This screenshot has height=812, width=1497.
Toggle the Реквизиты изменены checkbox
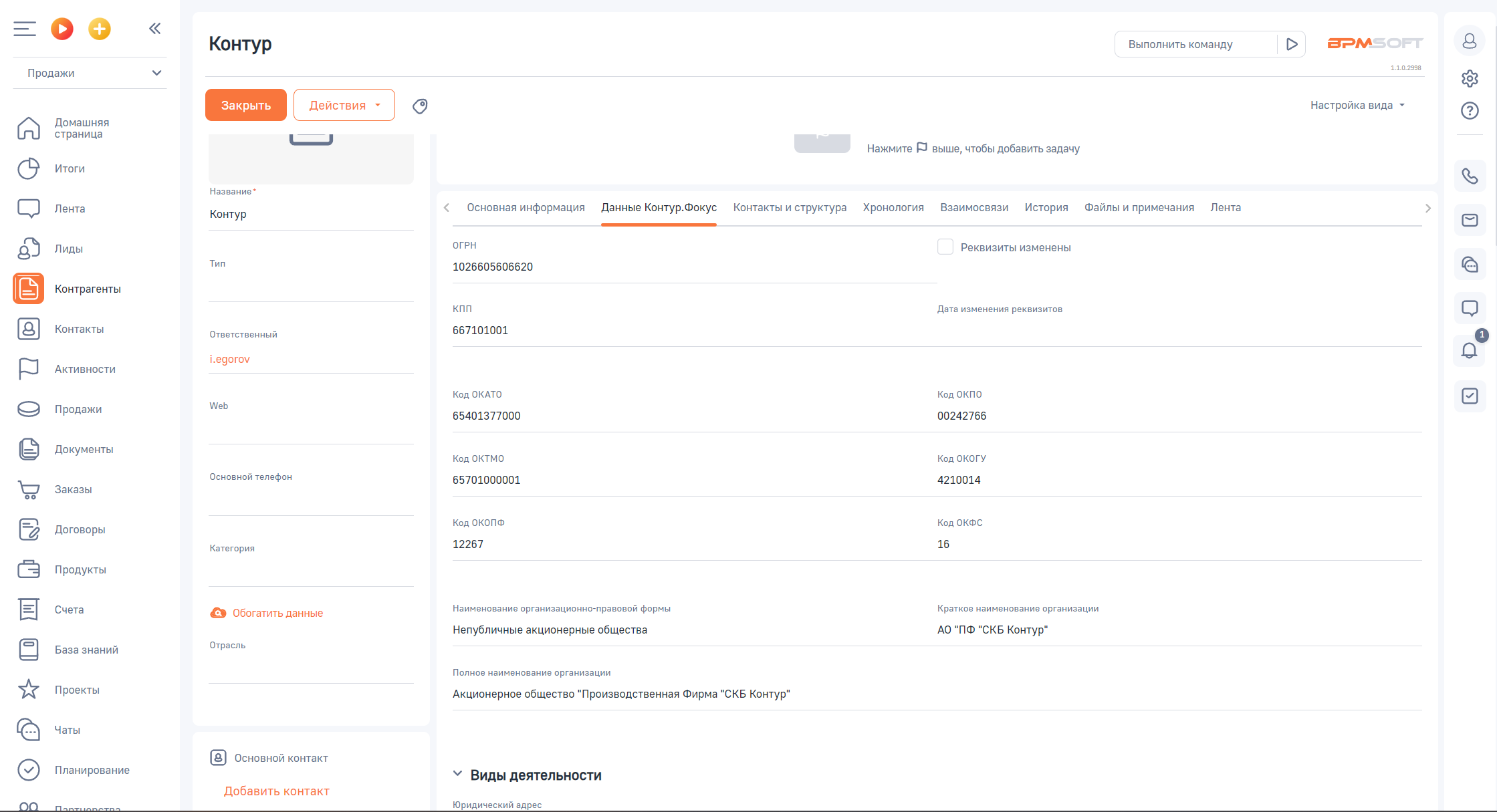(945, 247)
